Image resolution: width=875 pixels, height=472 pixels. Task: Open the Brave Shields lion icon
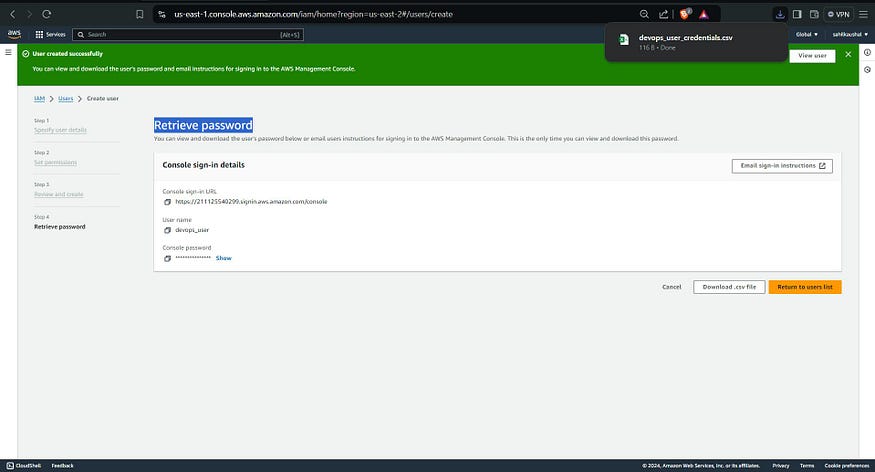pos(685,14)
